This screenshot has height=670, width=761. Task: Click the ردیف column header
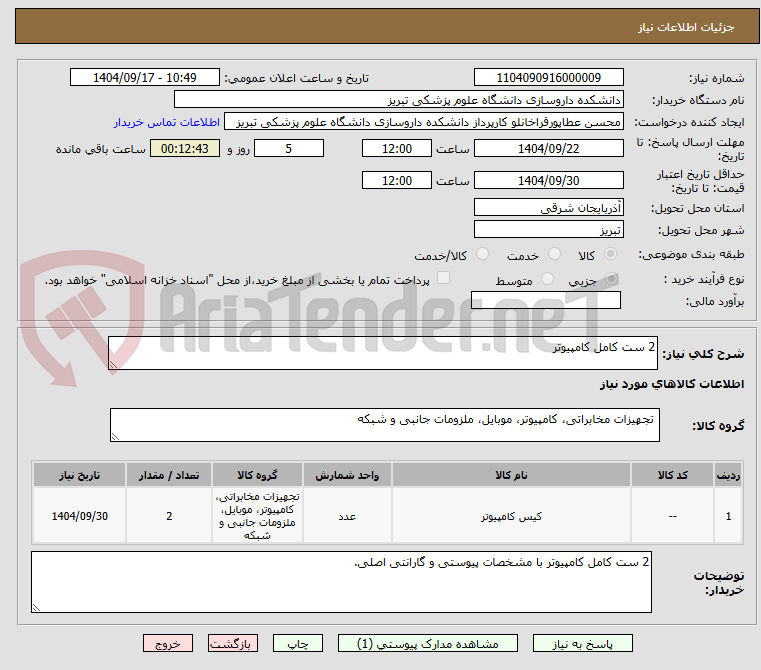[728, 475]
